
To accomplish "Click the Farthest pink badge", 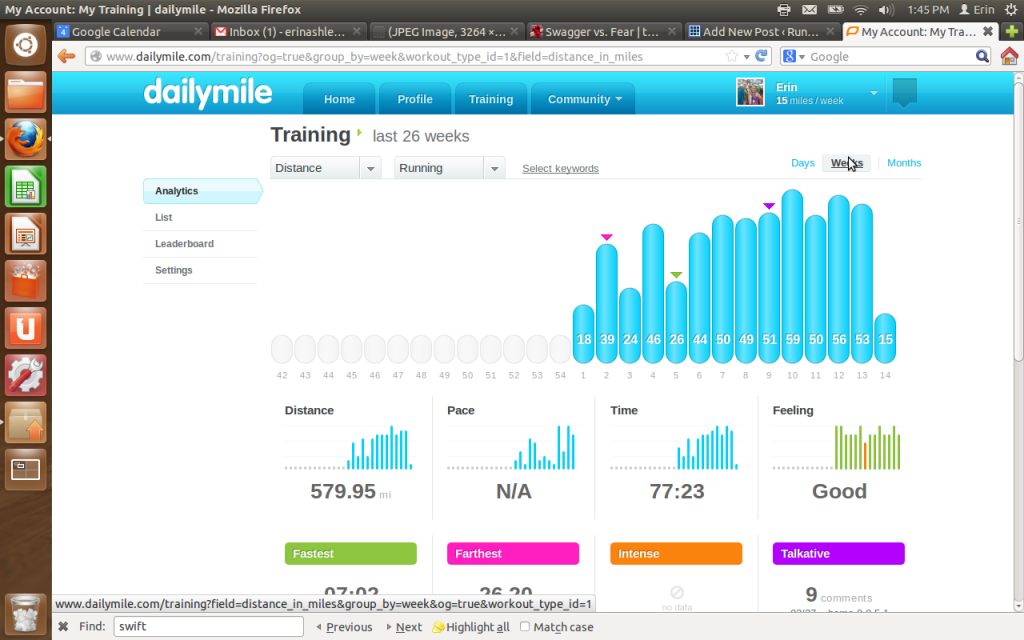I will coord(513,553).
